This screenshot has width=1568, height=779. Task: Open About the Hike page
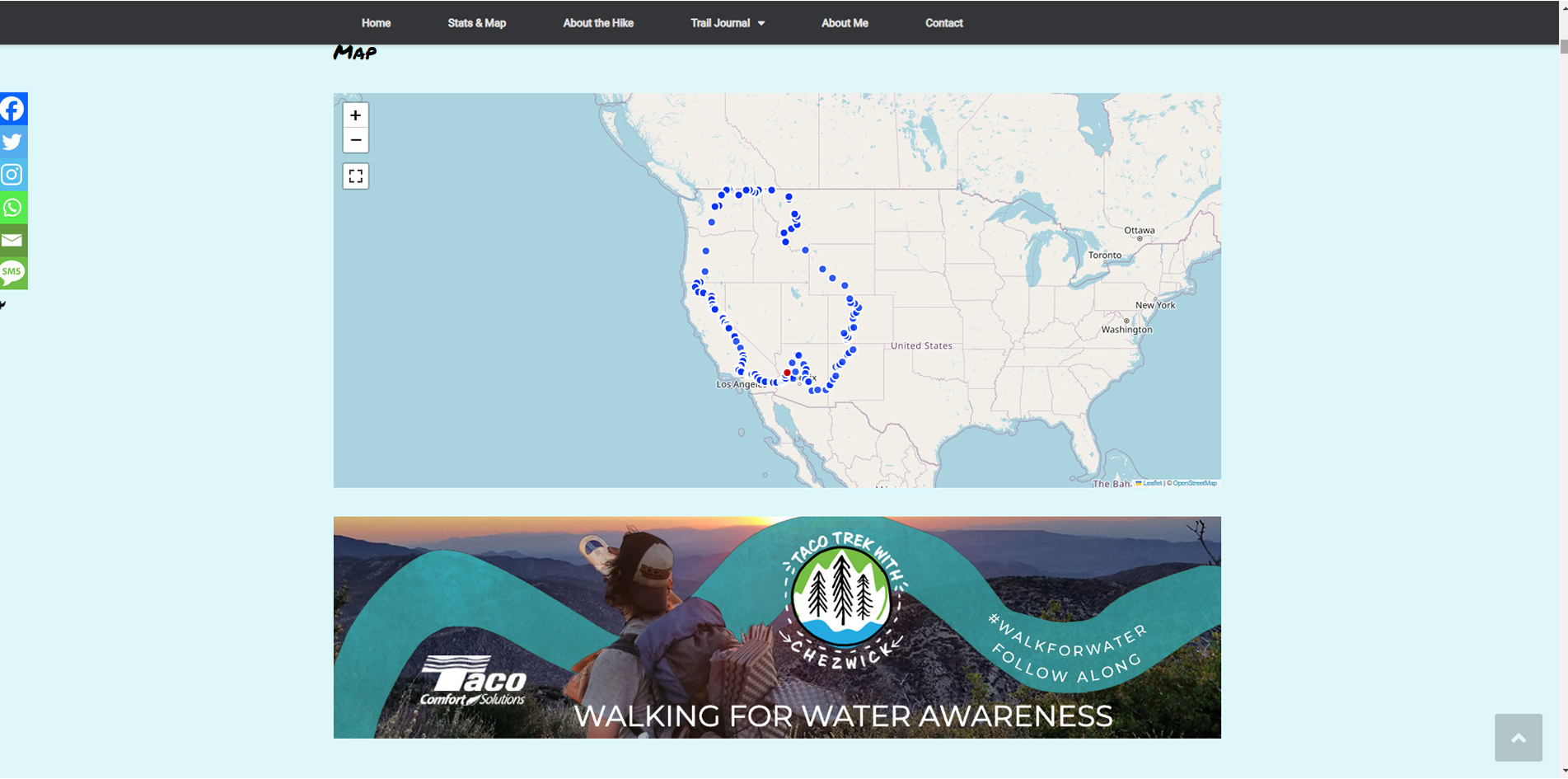pyautogui.click(x=598, y=23)
